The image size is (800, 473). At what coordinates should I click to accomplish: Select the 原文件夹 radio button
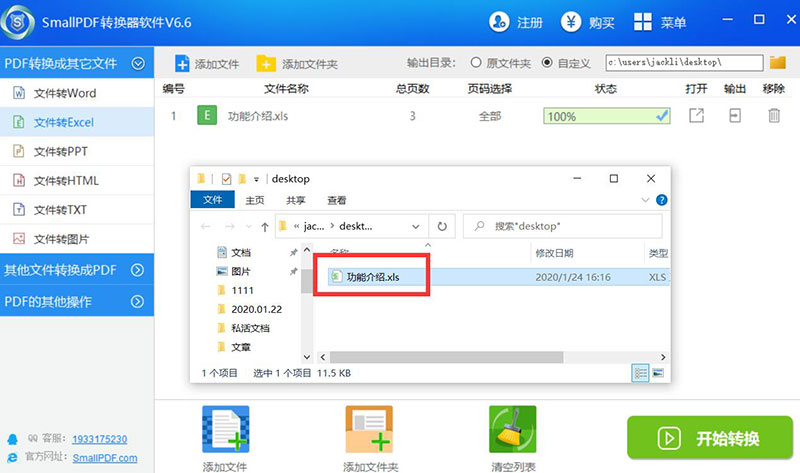(x=476, y=62)
